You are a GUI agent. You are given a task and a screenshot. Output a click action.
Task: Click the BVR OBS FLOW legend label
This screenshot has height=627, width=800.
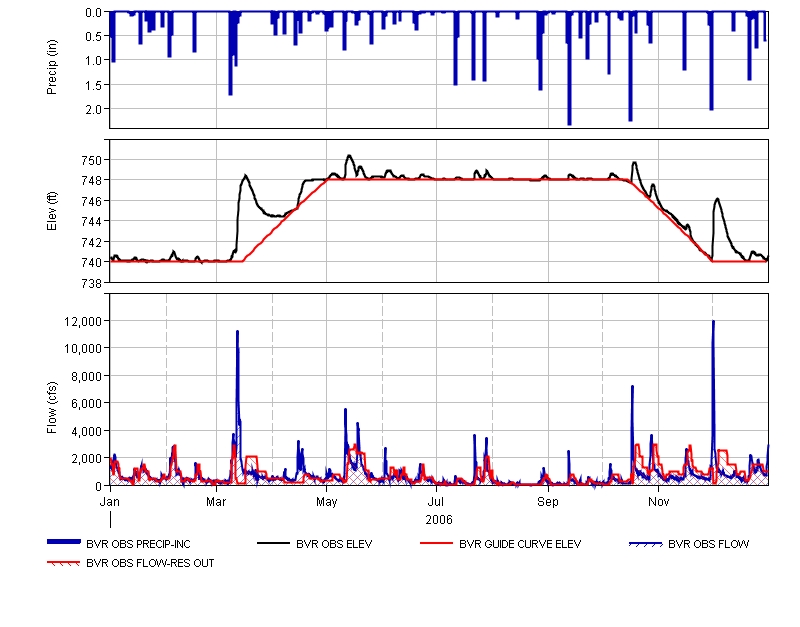pos(709,544)
